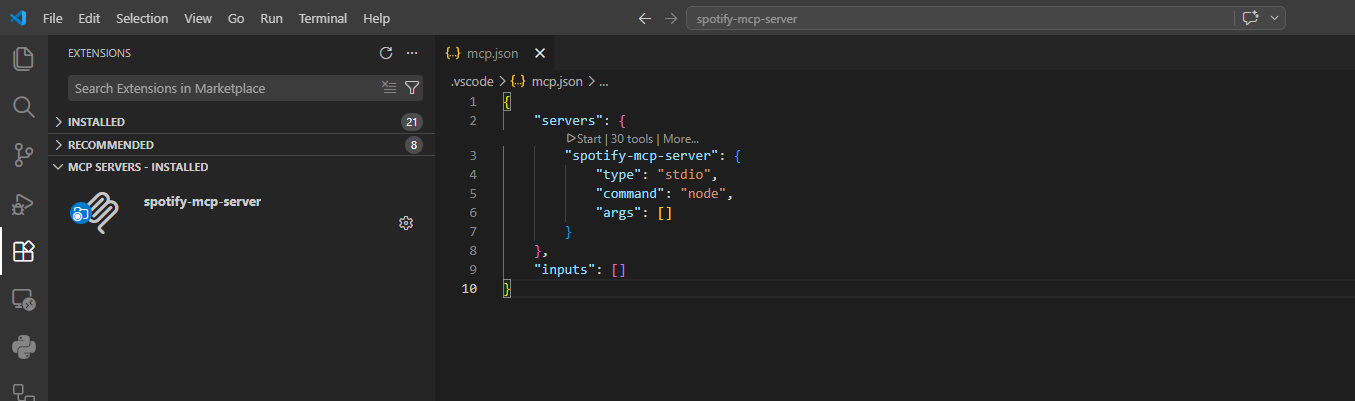Go back with the left arrow
The width and height of the screenshot is (1355, 401).
[x=645, y=19]
